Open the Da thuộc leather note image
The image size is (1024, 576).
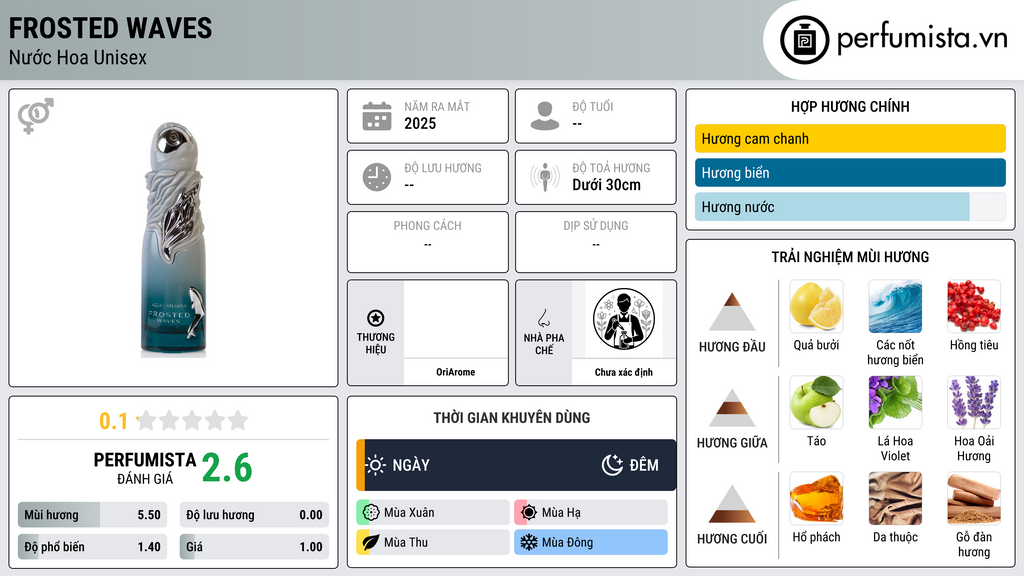895,498
